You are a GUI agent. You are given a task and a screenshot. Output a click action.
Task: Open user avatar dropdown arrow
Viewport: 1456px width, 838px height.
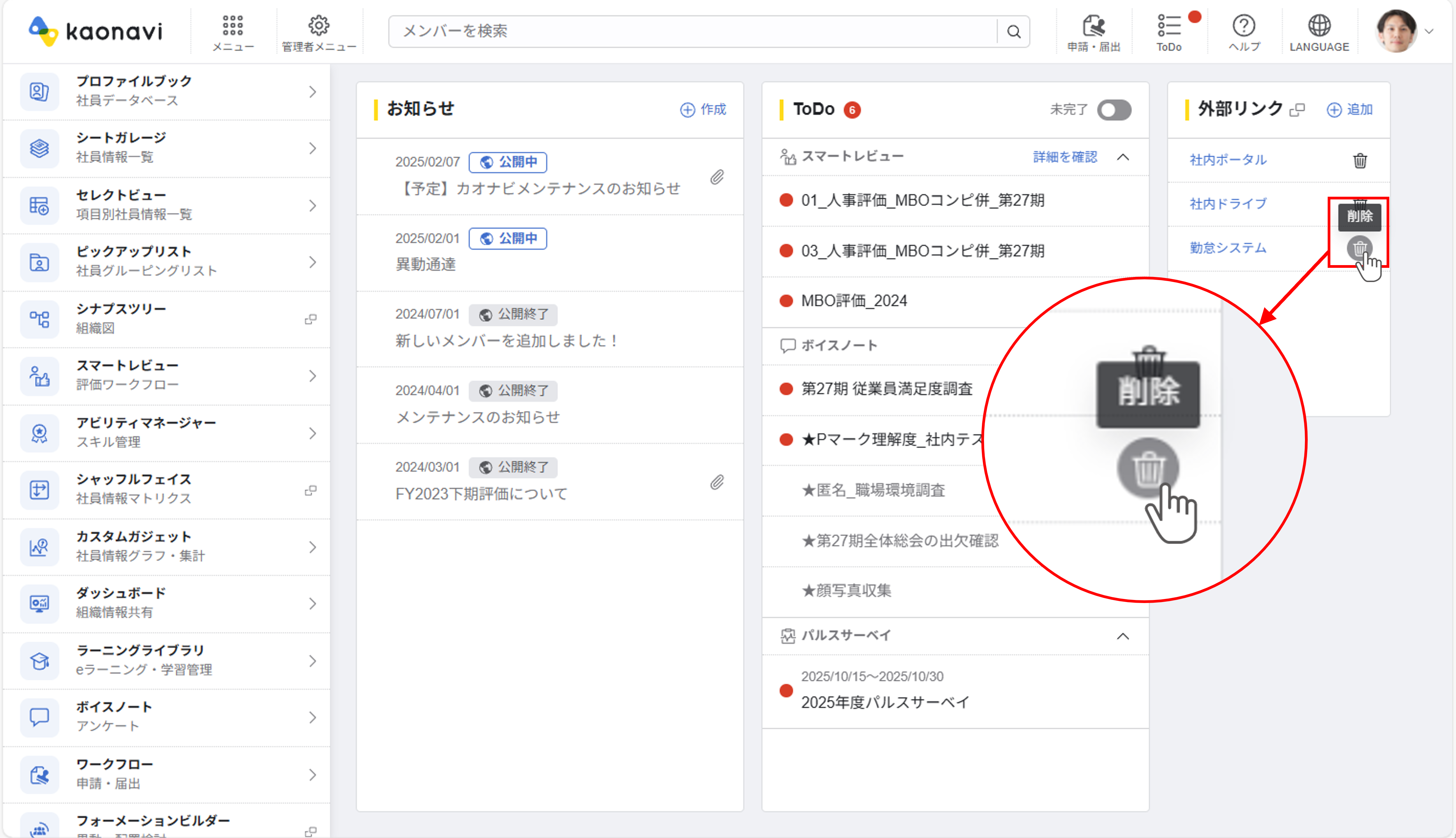pos(1429,31)
